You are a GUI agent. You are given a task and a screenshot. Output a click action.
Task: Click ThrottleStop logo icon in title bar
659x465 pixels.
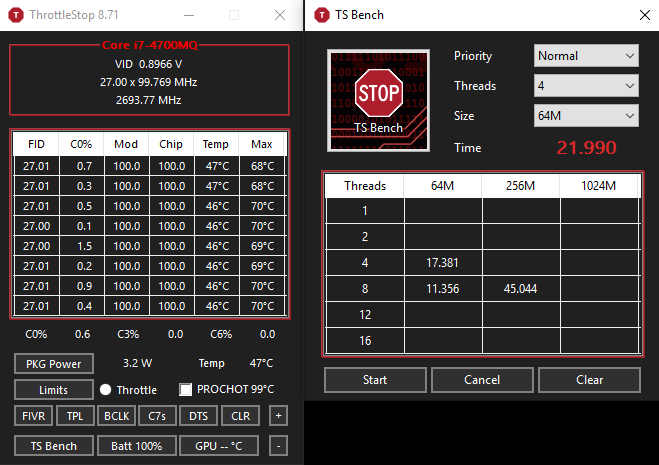coord(16,15)
